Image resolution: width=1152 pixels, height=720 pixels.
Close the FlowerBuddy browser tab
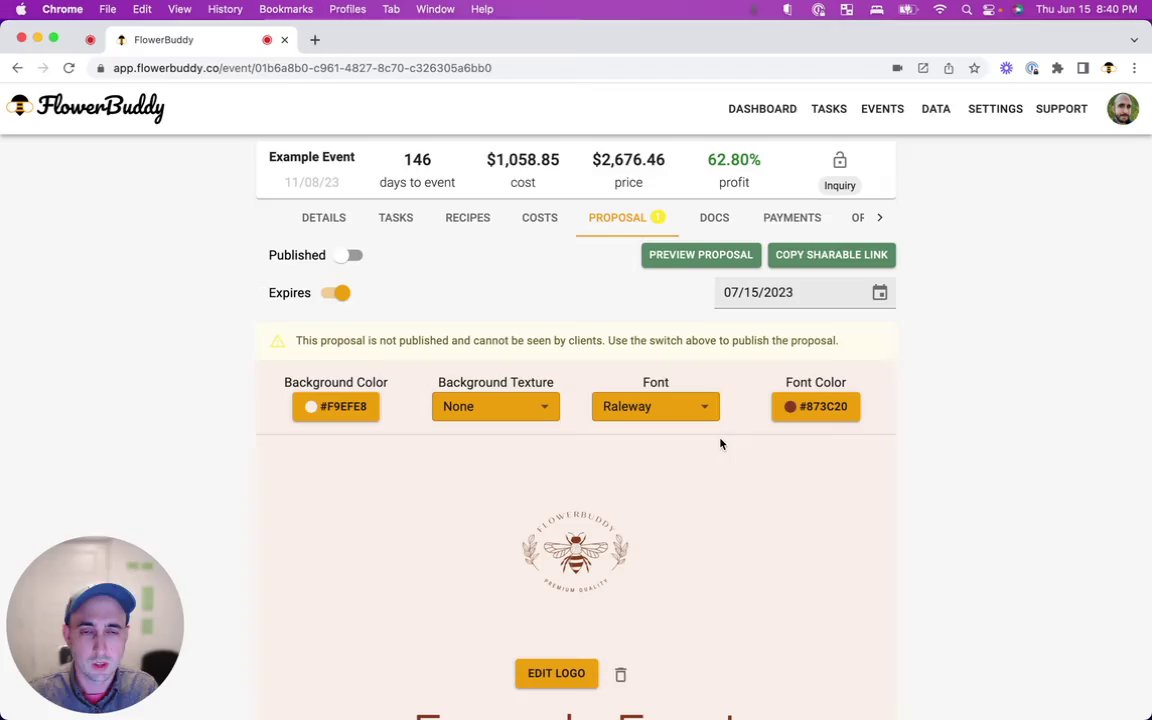click(x=285, y=40)
